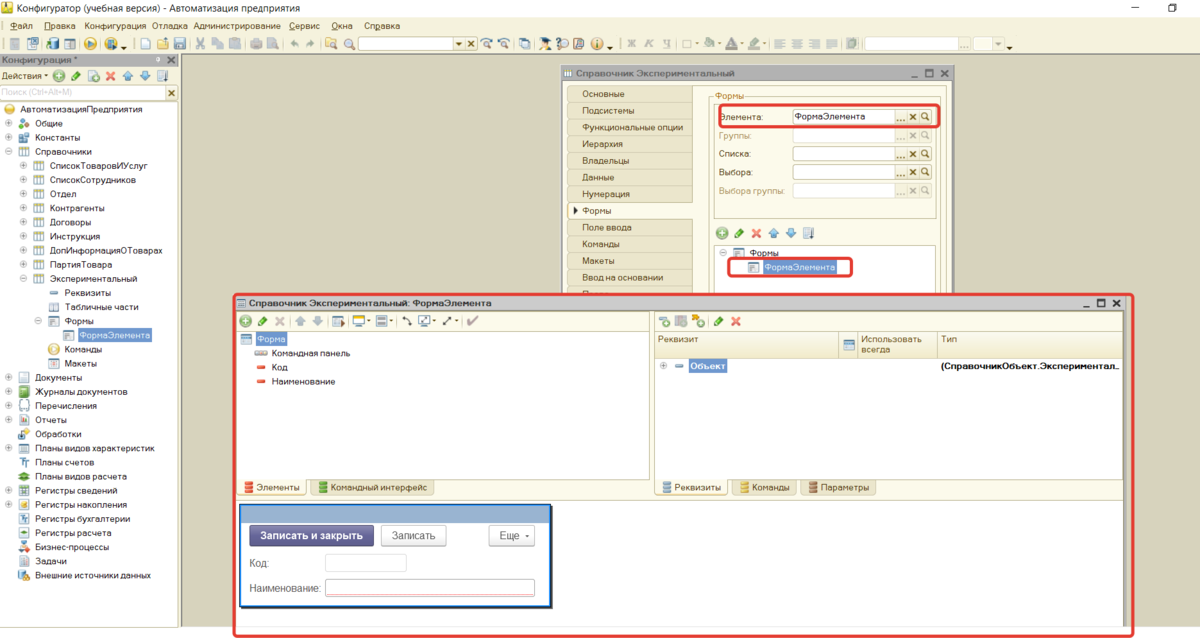1200x638 pixels.
Task: Click pencil Edit icon in Конфигурация panel
Action: 76,76
